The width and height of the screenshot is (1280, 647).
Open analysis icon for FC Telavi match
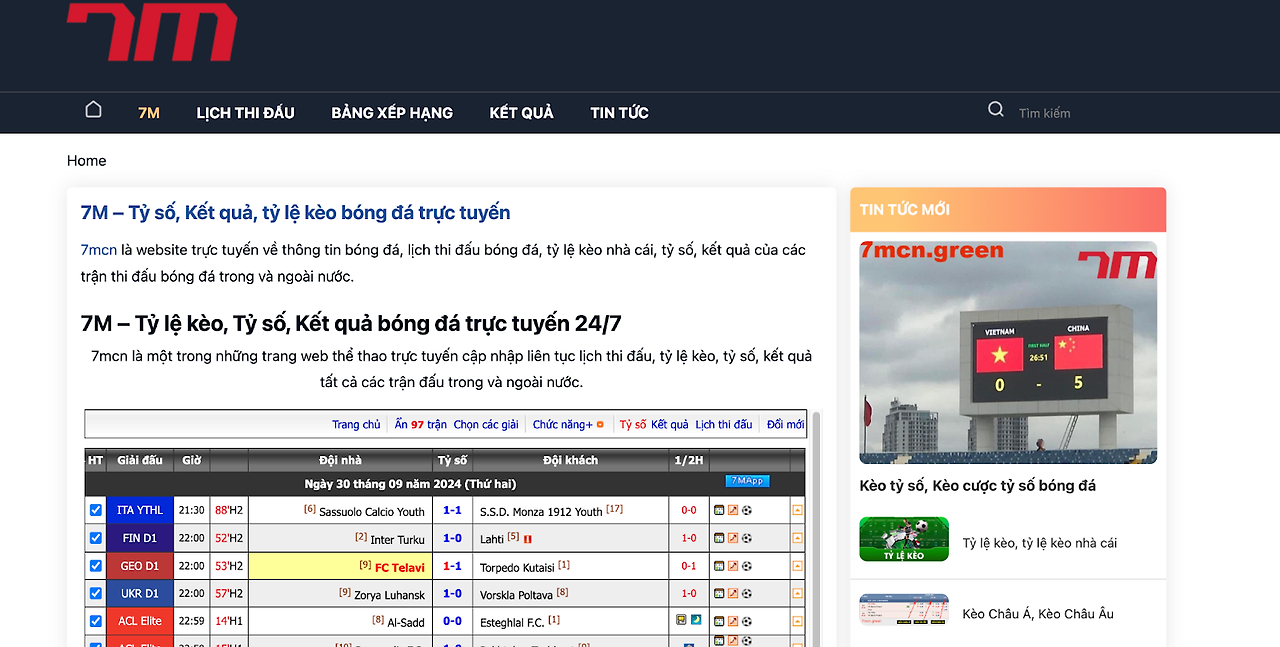tap(719, 566)
